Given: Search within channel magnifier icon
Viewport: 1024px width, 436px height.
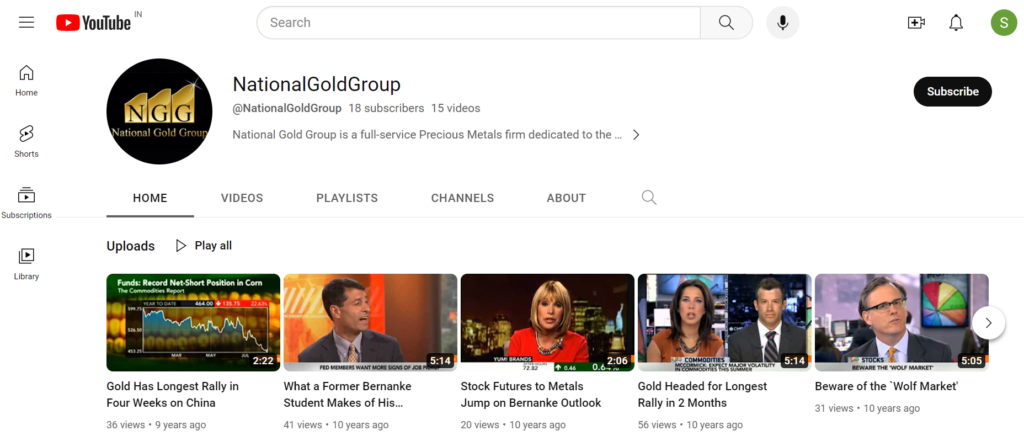Looking at the screenshot, I should [x=648, y=198].
